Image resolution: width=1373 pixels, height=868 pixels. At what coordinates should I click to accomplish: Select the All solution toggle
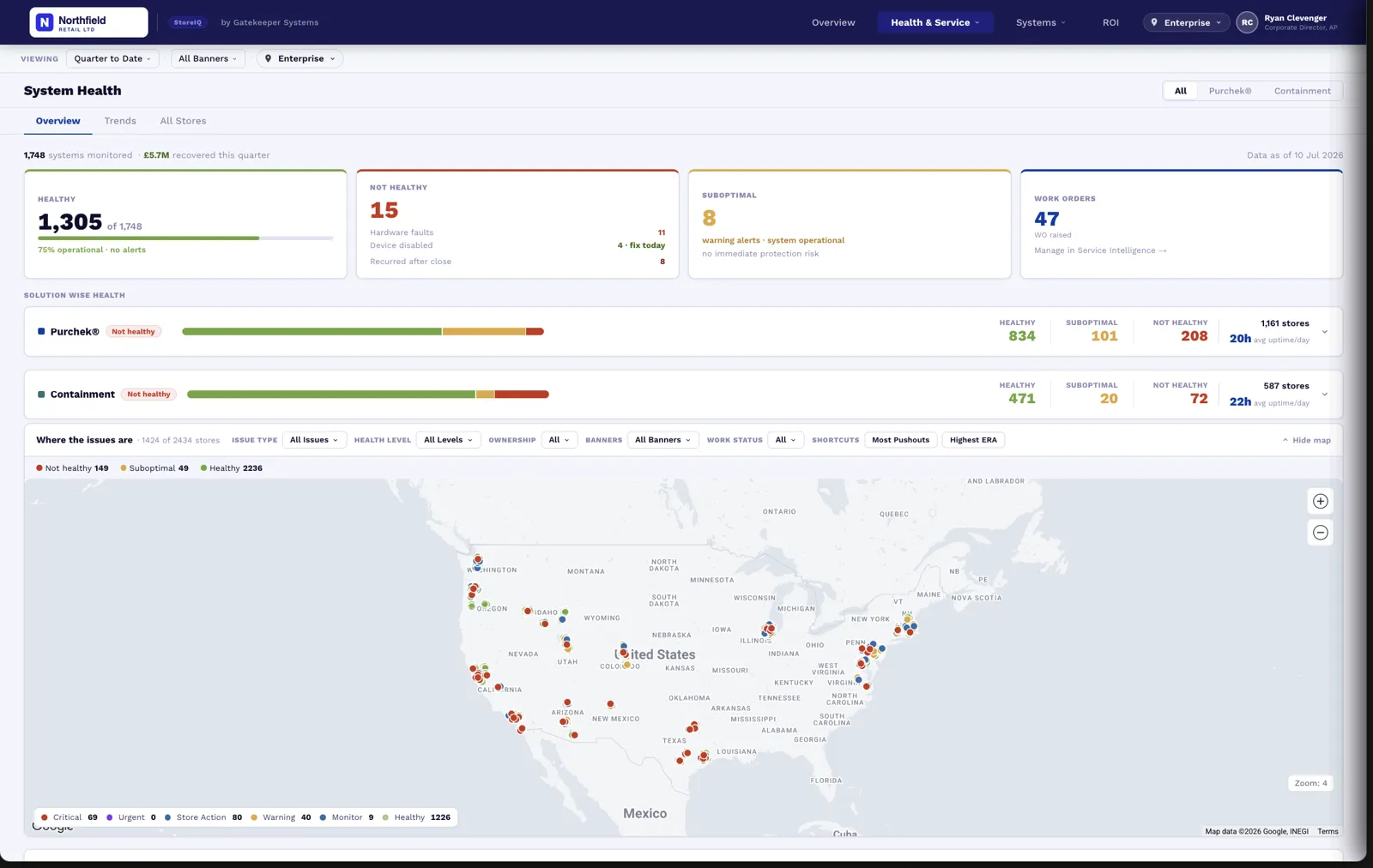click(1180, 91)
